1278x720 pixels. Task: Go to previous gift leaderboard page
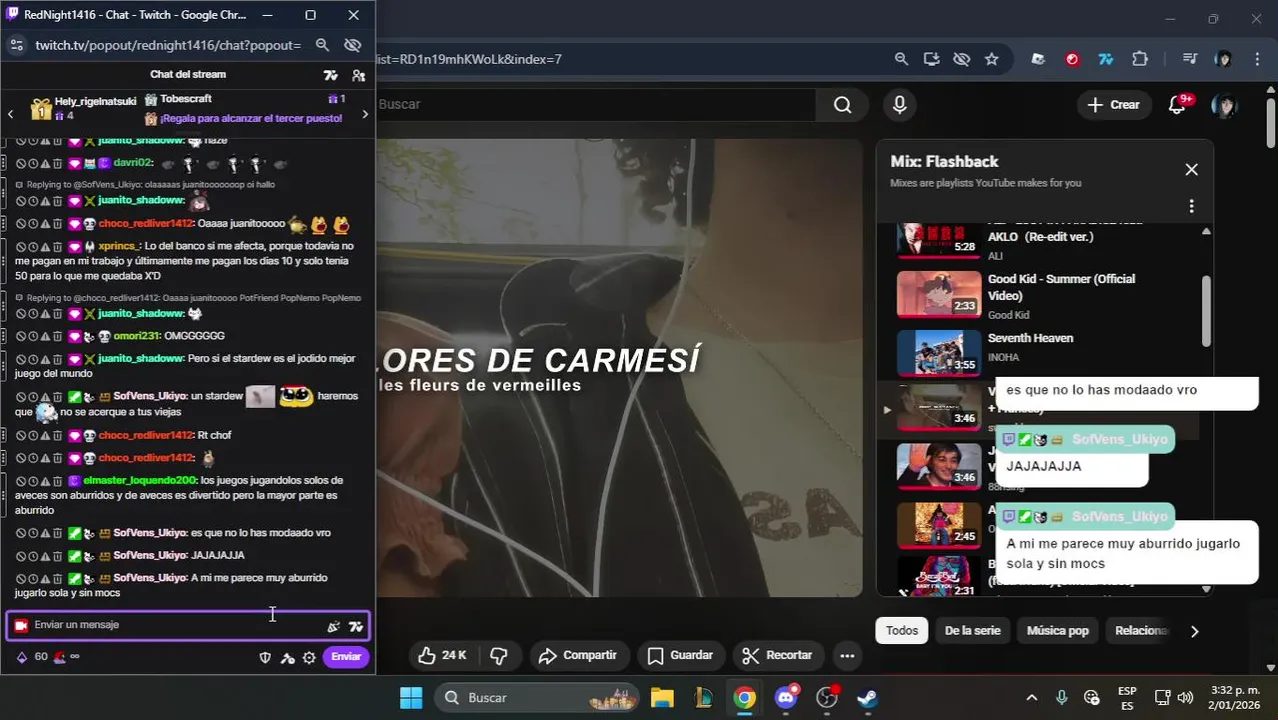click(x=10, y=114)
